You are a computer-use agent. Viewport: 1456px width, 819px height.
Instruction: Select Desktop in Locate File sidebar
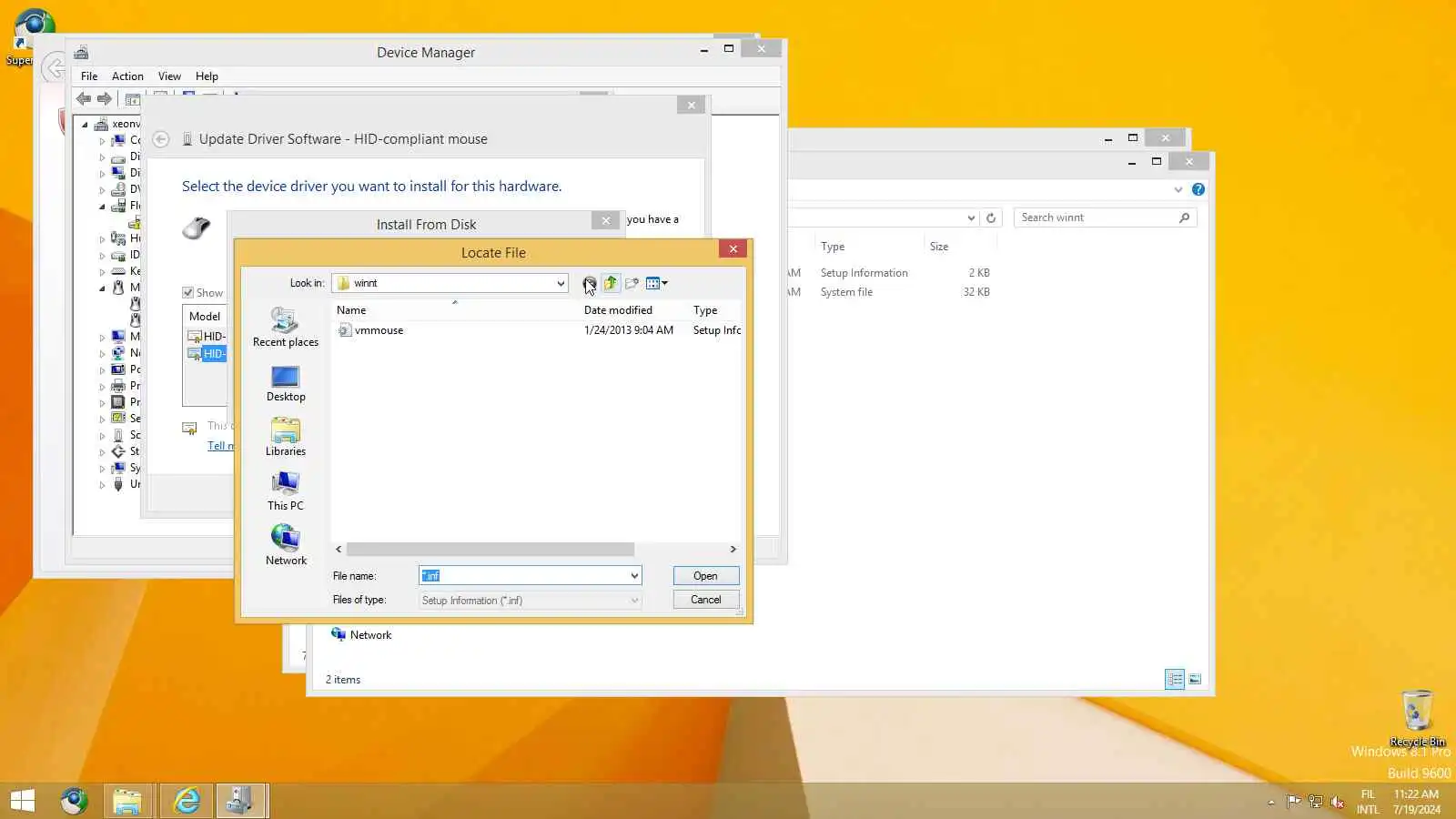pos(286,383)
